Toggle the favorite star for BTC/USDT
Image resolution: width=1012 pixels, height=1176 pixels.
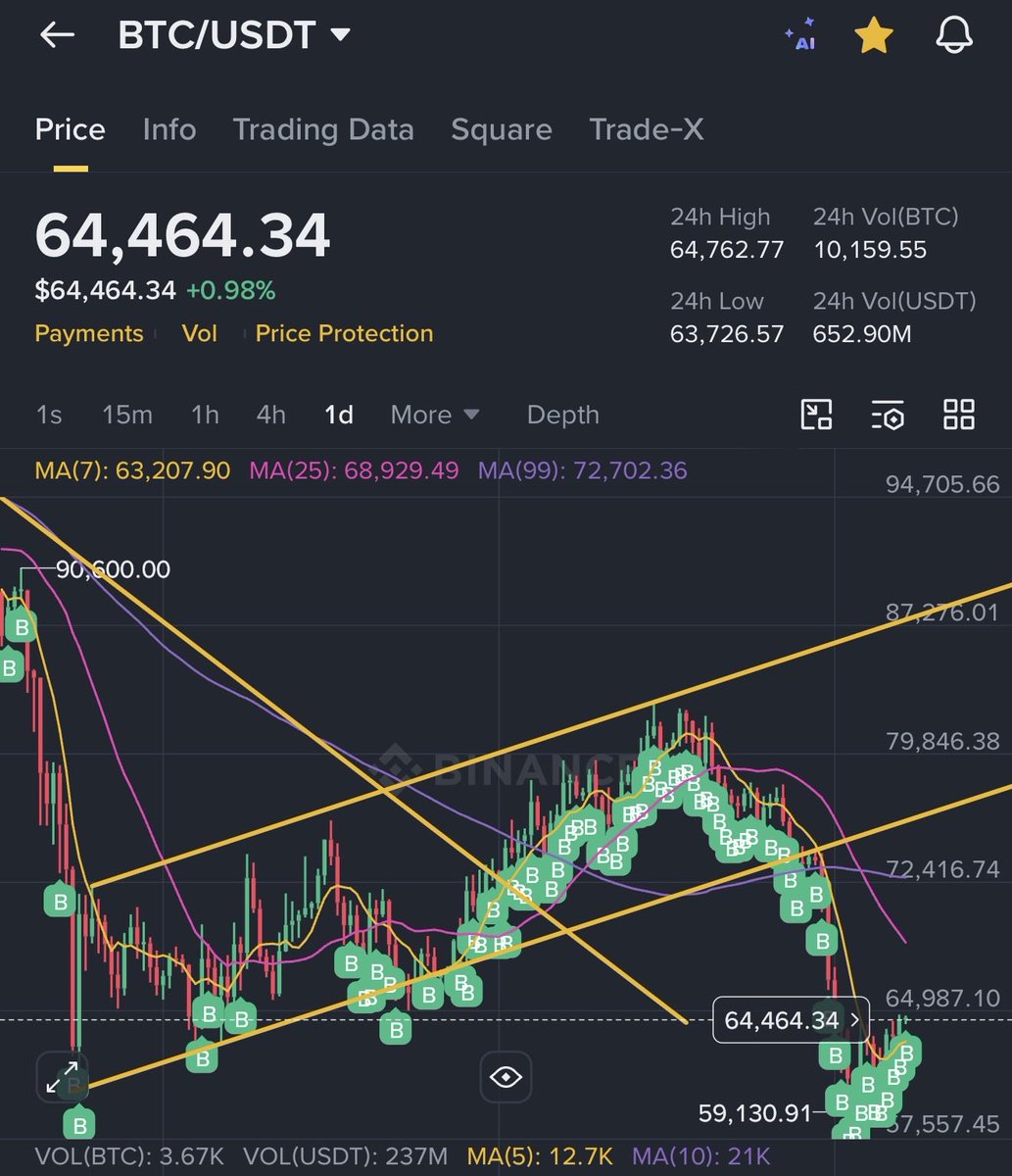(874, 35)
